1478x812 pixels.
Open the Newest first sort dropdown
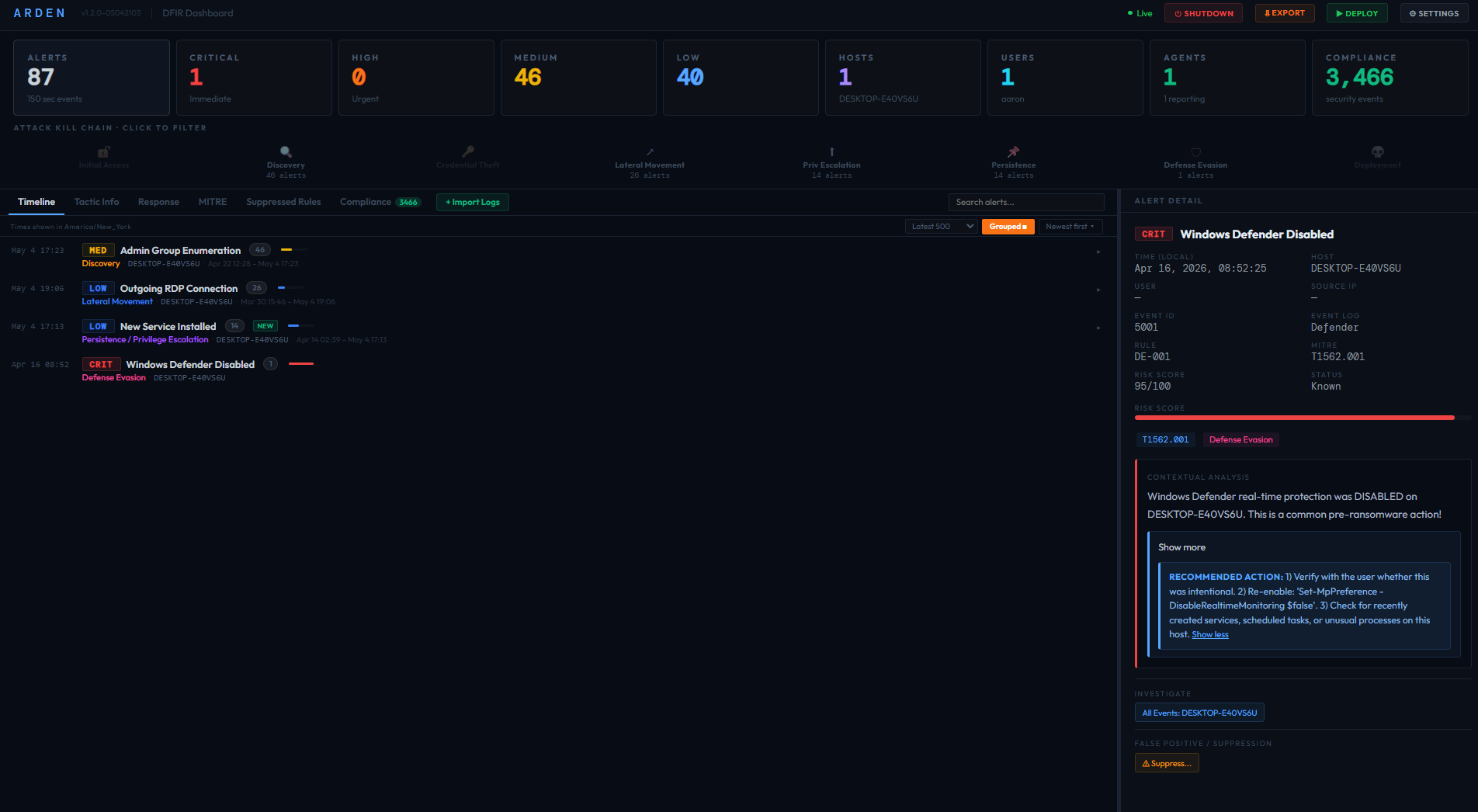point(1070,227)
